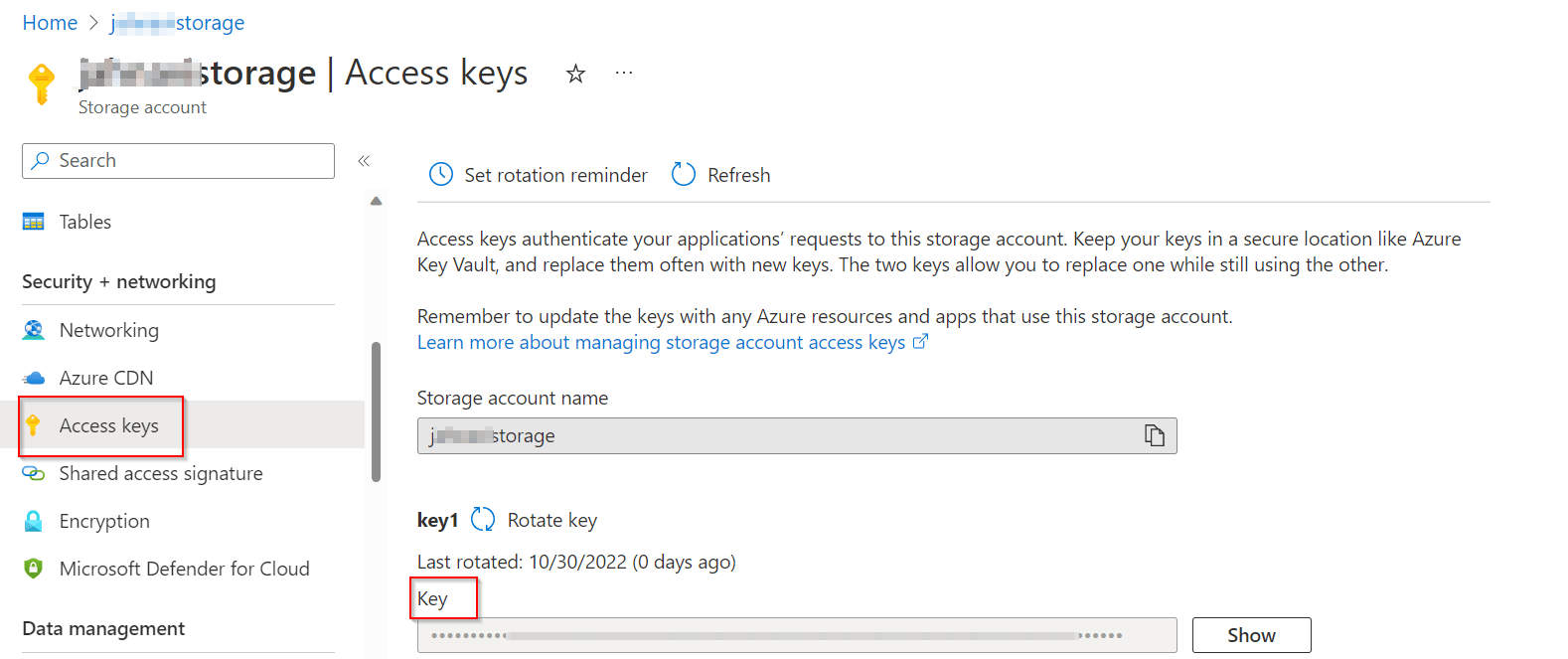Click the Storage account name field
The width and height of the screenshot is (1568, 659).
[797, 435]
